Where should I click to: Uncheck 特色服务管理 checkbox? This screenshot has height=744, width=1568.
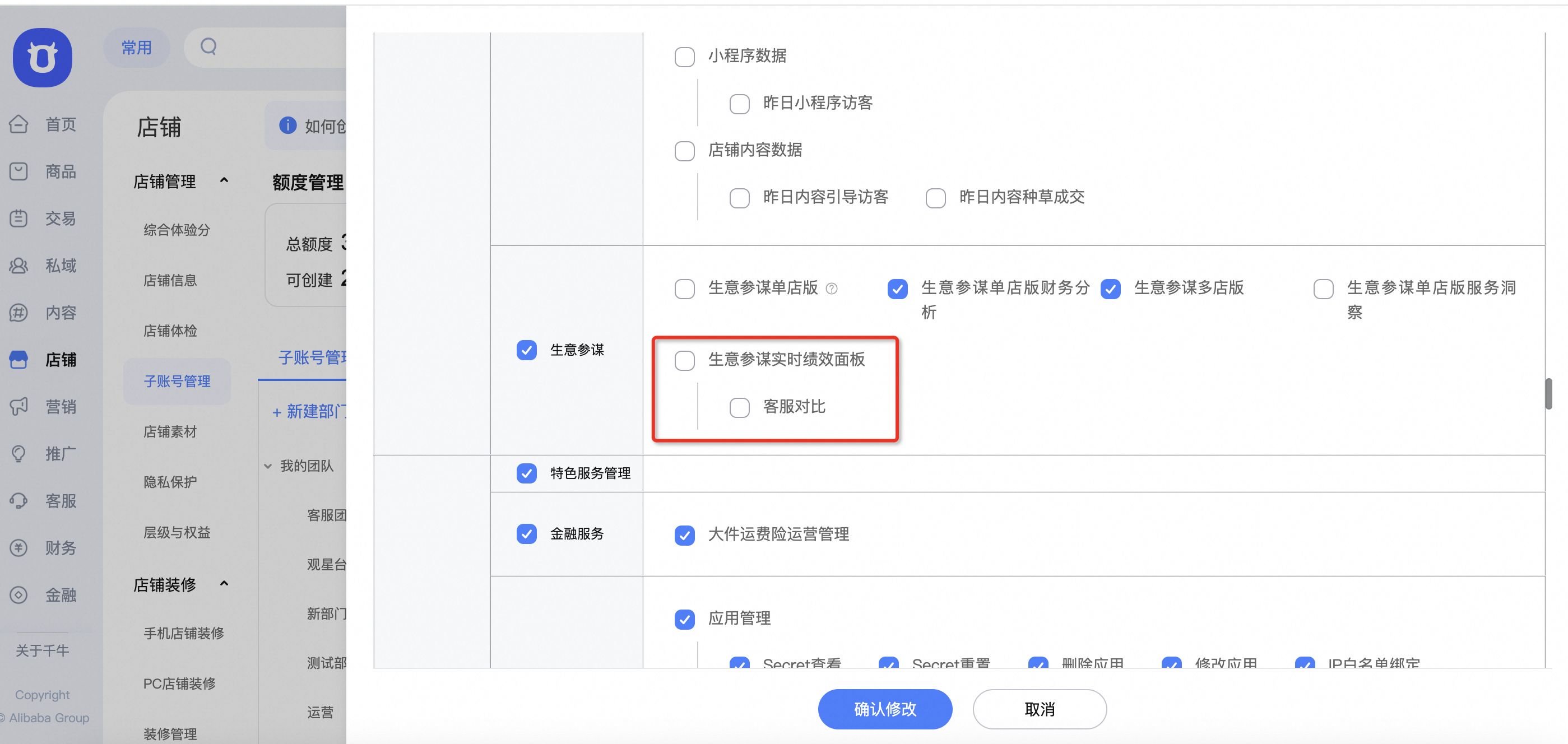click(x=527, y=473)
